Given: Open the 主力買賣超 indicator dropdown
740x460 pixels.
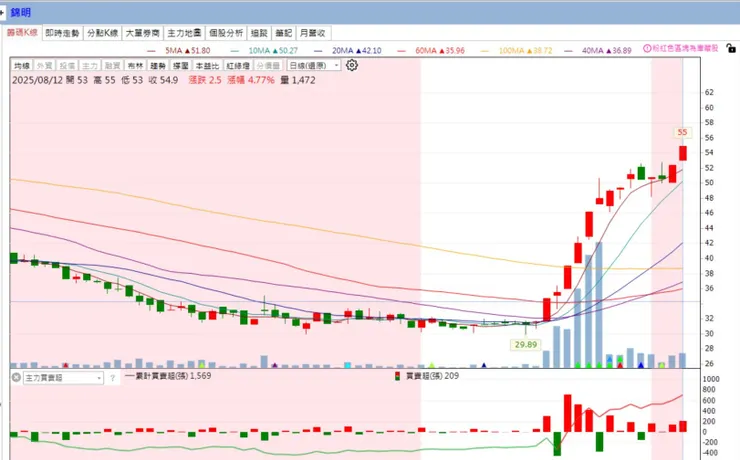Looking at the screenshot, I should pyautogui.click(x=63, y=378).
